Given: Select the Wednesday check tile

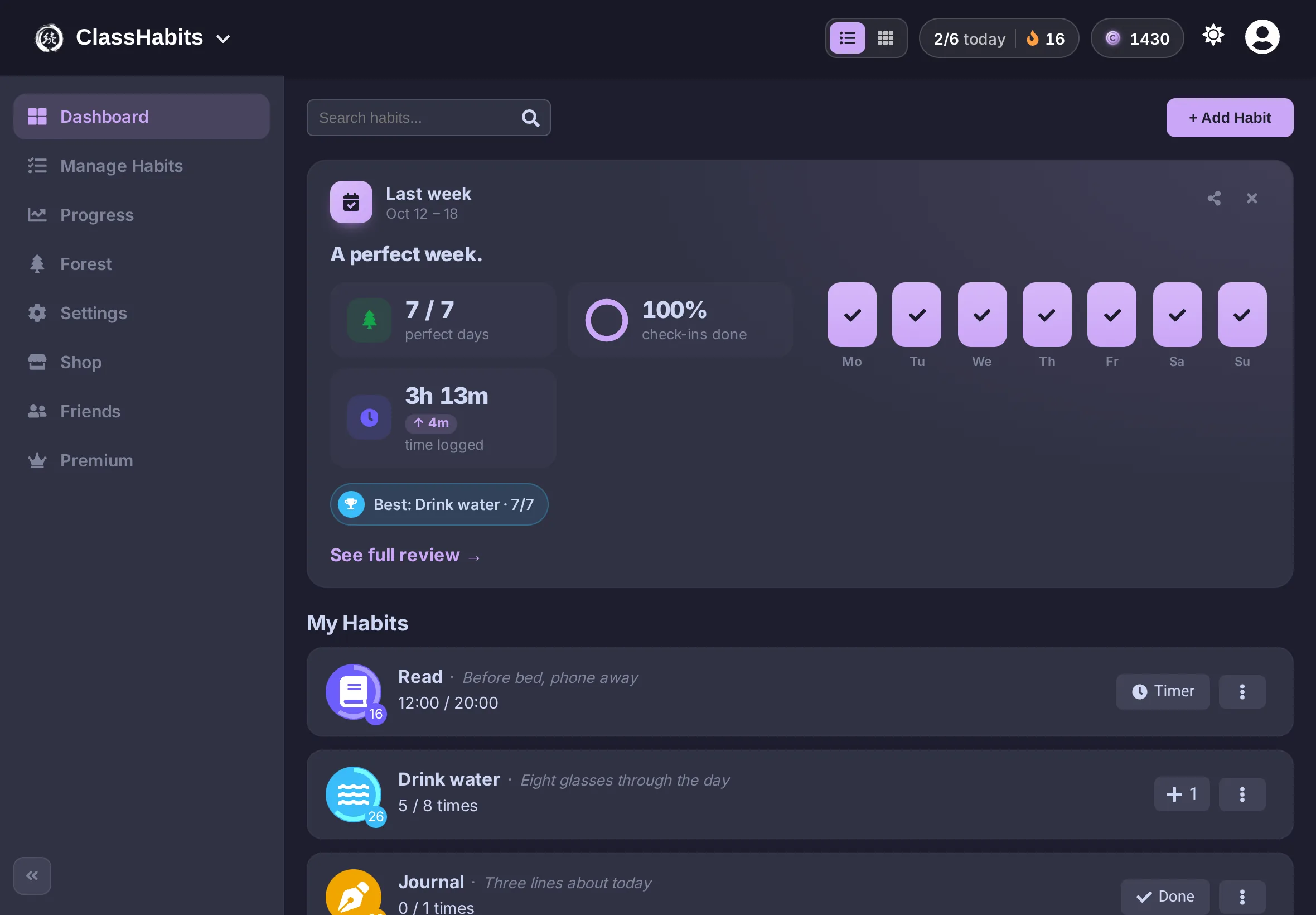Looking at the screenshot, I should (x=981, y=315).
